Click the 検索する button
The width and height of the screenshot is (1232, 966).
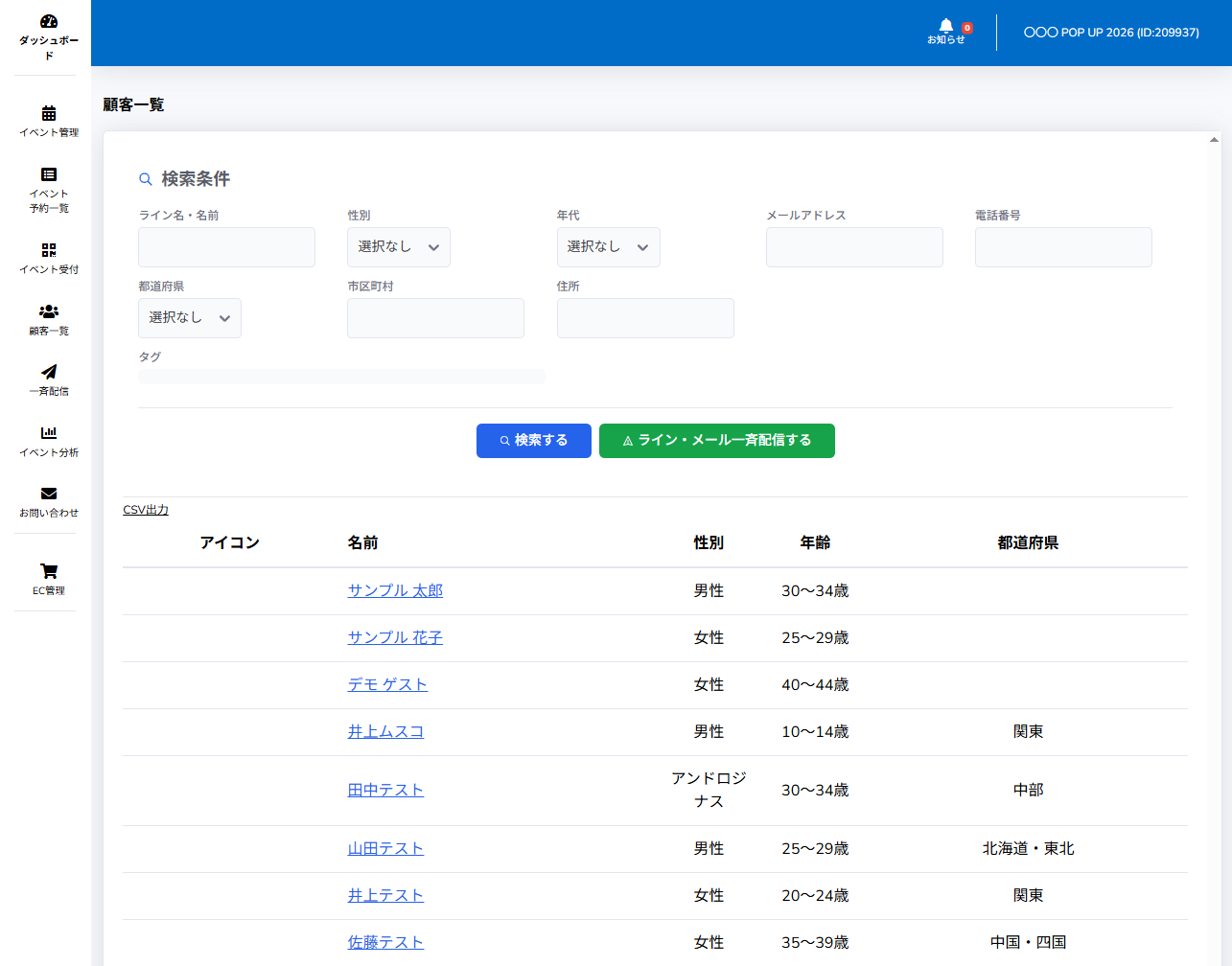click(x=534, y=441)
